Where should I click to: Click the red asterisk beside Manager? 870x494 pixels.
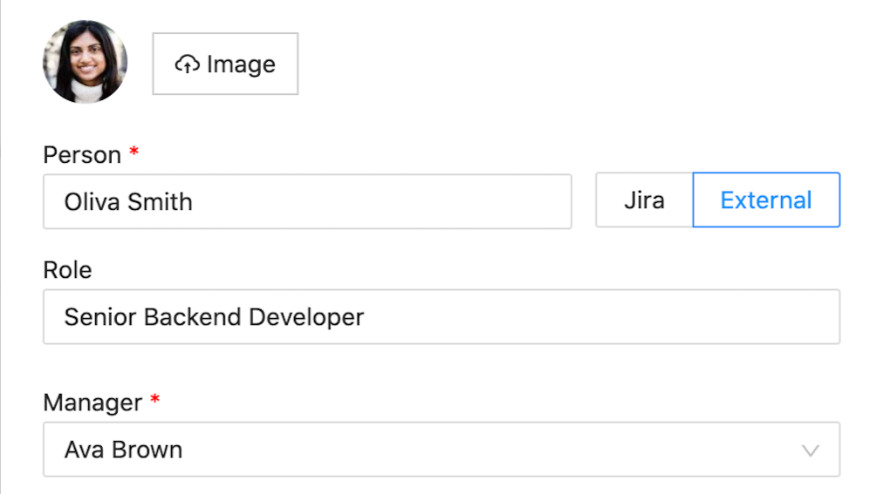point(155,402)
